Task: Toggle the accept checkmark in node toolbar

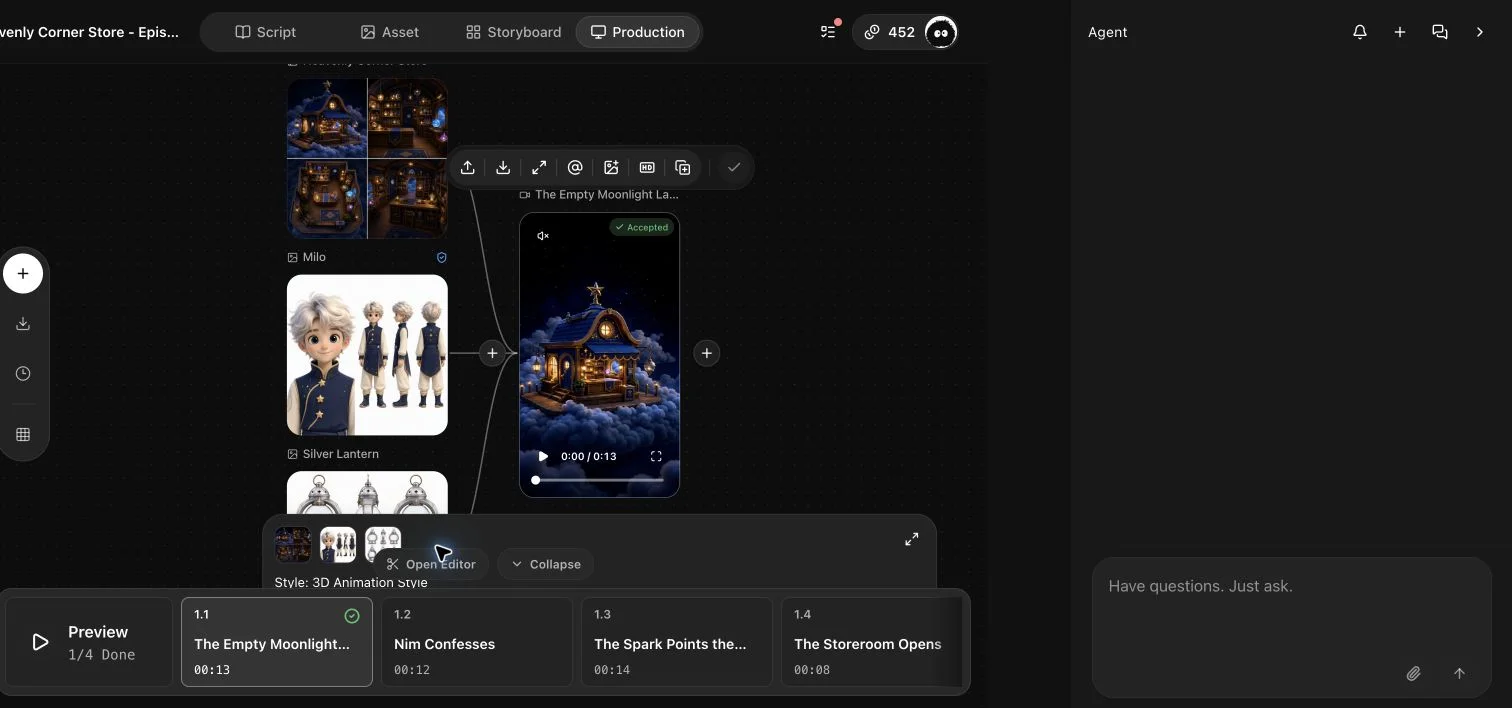Action: coord(734,168)
